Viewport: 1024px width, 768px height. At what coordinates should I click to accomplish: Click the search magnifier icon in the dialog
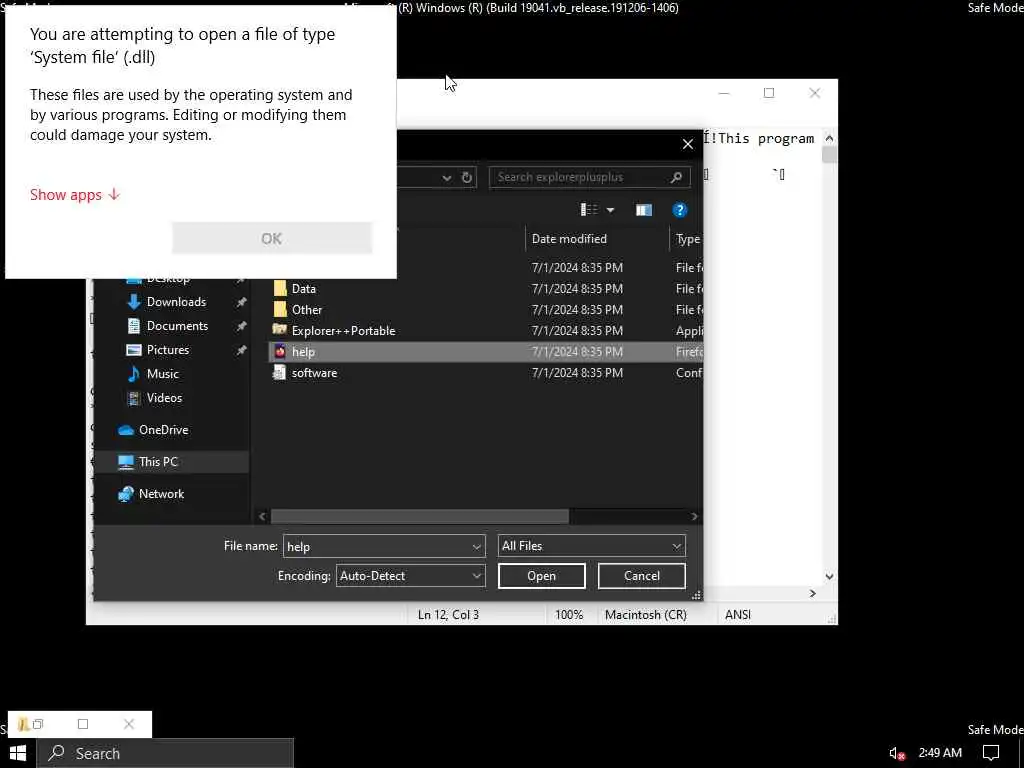pos(677,177)
